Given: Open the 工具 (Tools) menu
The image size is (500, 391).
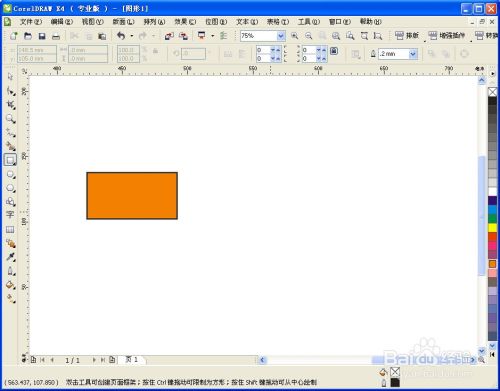Looking at the screenshot, I should 309,22.
